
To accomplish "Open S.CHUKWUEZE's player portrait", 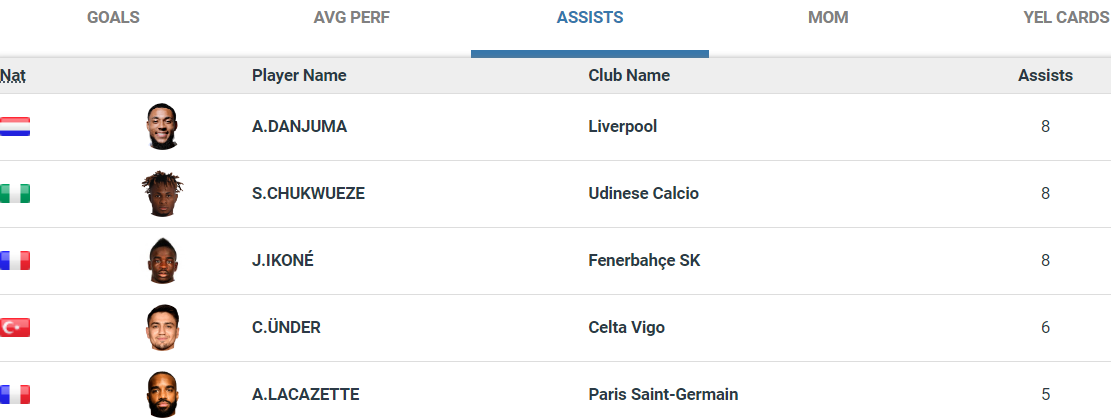I will coord(162,194).
